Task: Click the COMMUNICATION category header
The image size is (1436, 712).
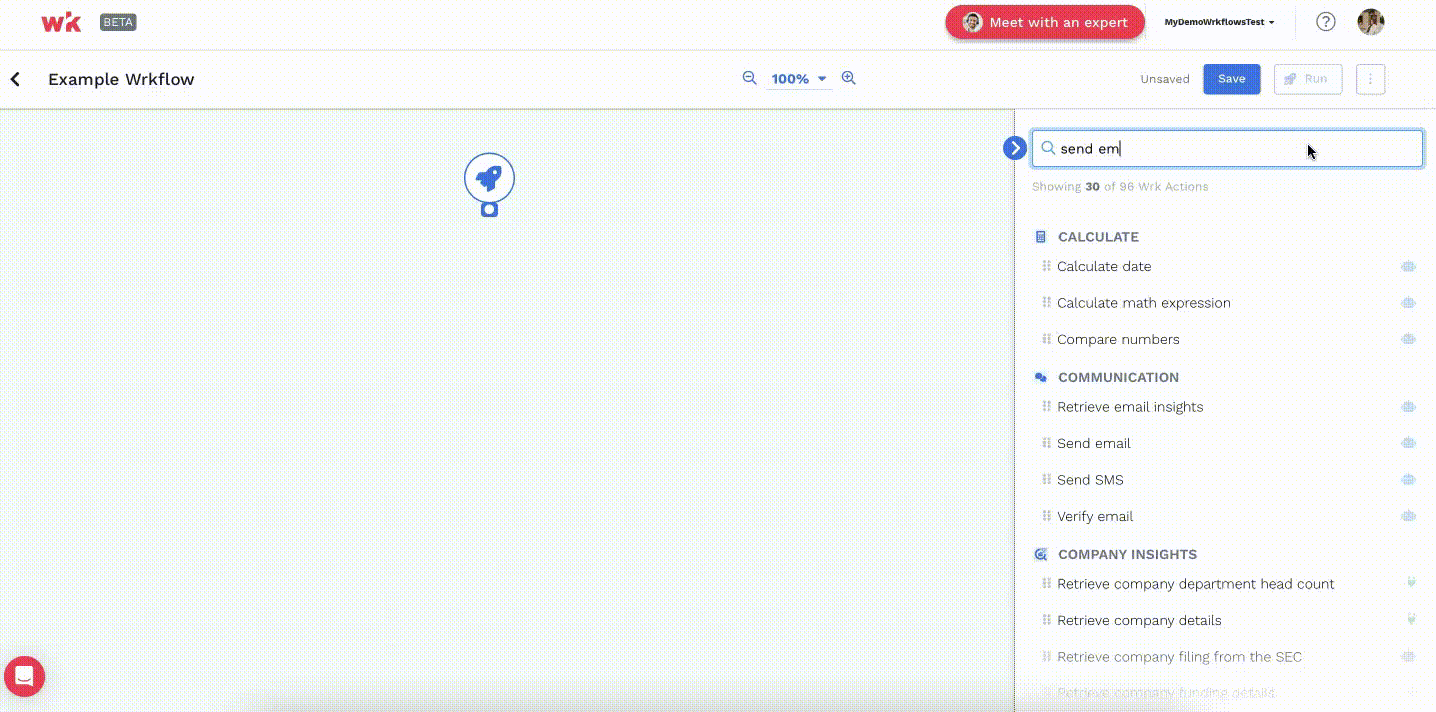Action: tap(1118, 377)
